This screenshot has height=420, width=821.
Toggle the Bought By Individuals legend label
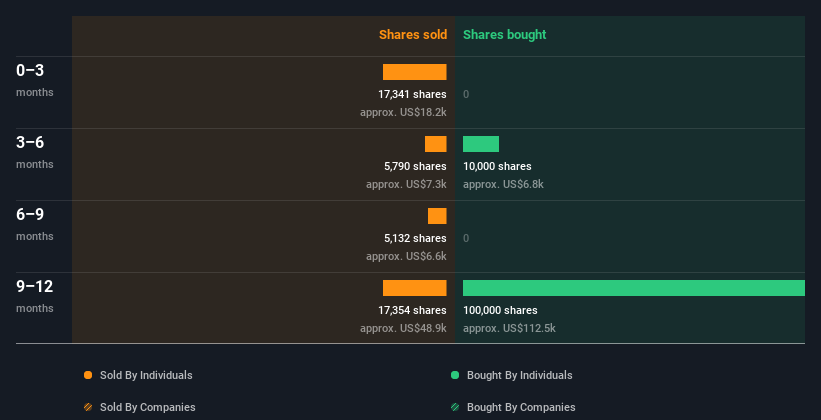(519, 375)
